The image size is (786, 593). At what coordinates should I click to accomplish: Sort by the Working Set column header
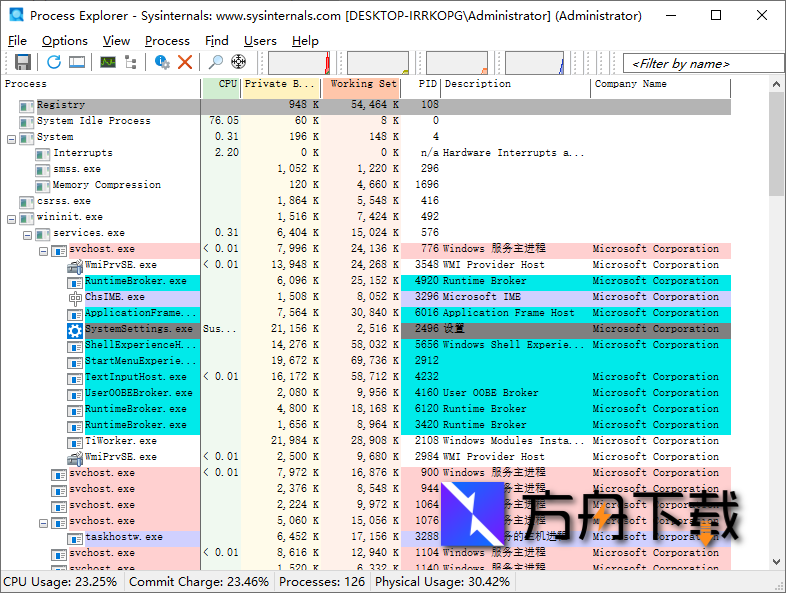363,85
